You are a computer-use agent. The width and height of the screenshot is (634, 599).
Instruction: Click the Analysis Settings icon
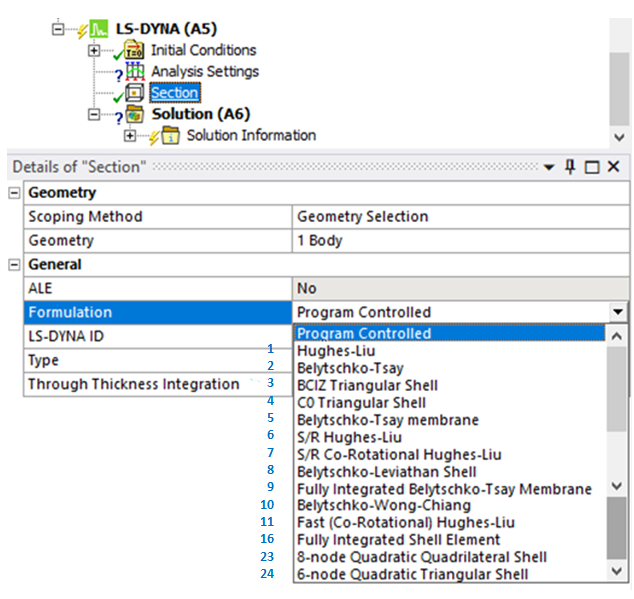[135, 72]
